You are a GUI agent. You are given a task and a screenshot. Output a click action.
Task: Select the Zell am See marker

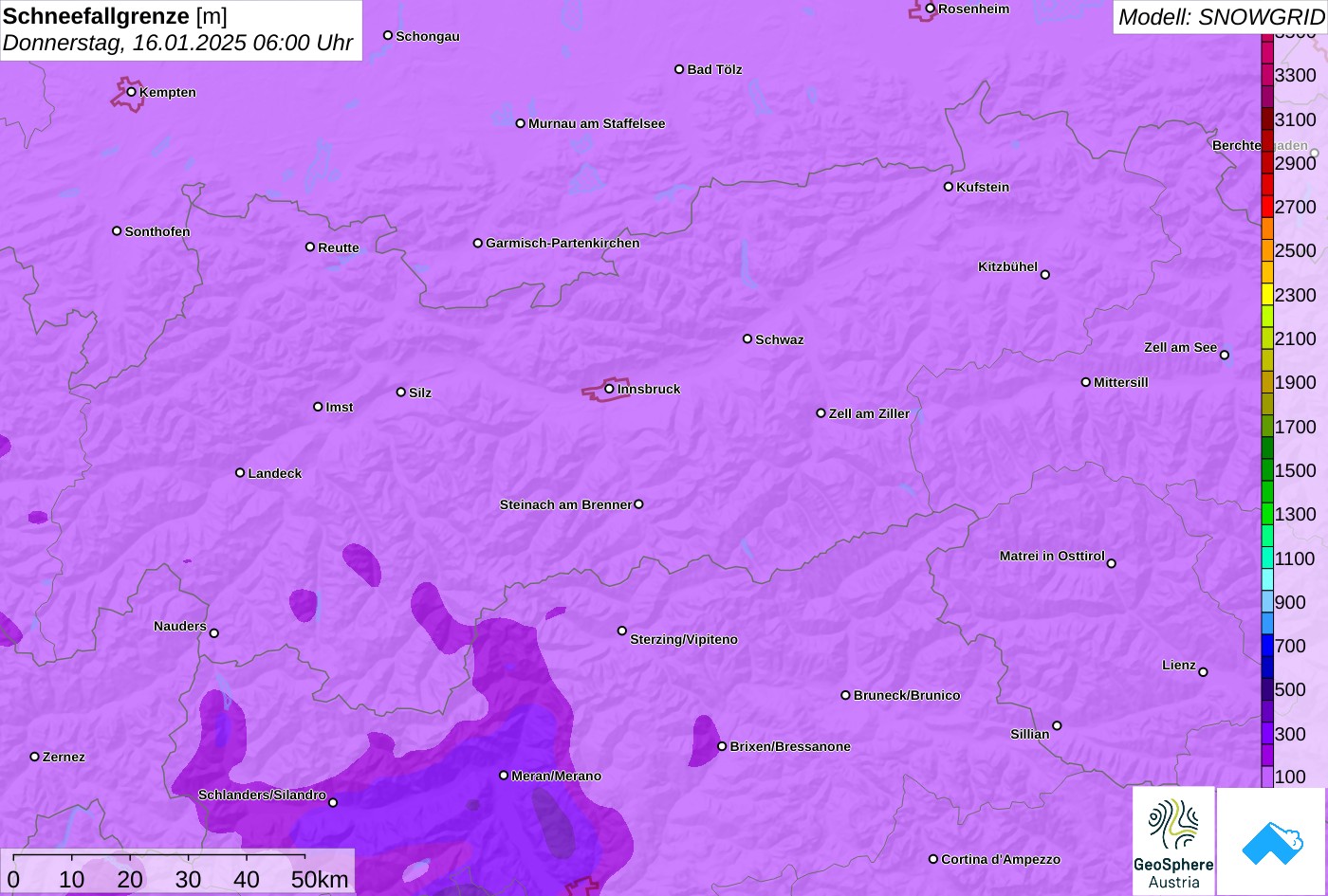click(1225, 356)
